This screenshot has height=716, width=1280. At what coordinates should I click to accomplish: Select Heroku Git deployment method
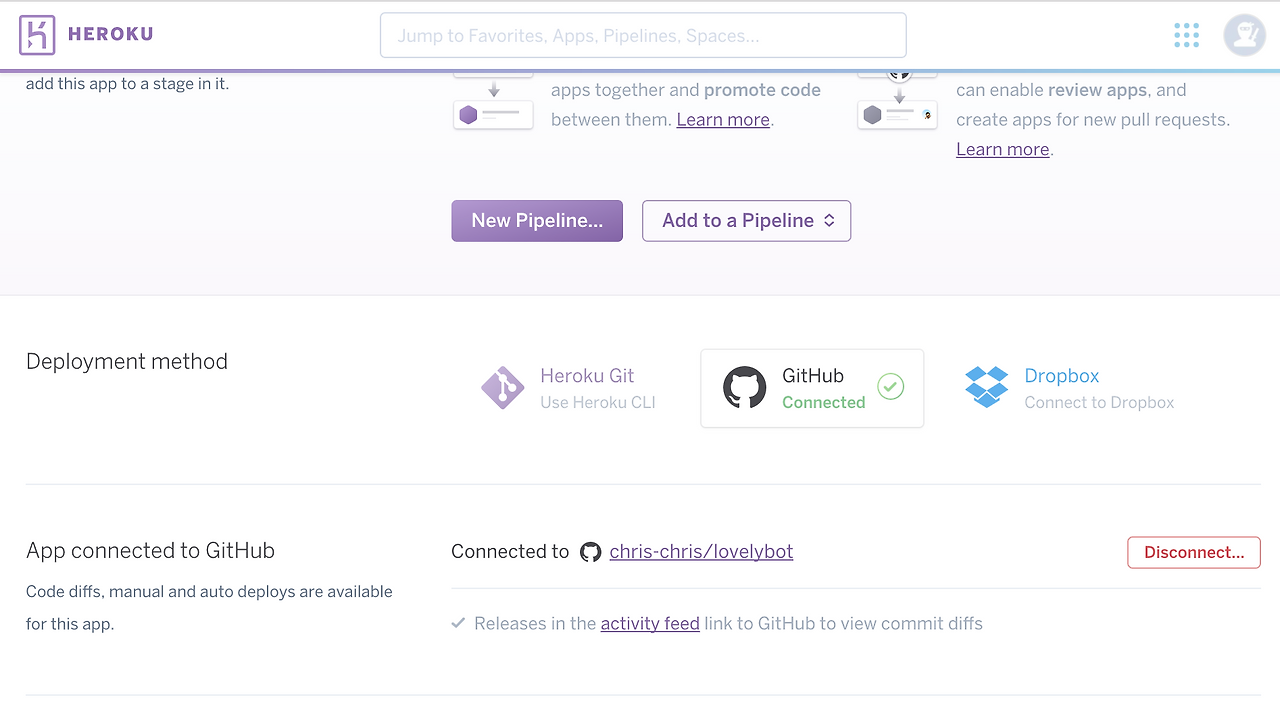click(x=568, y=388)
